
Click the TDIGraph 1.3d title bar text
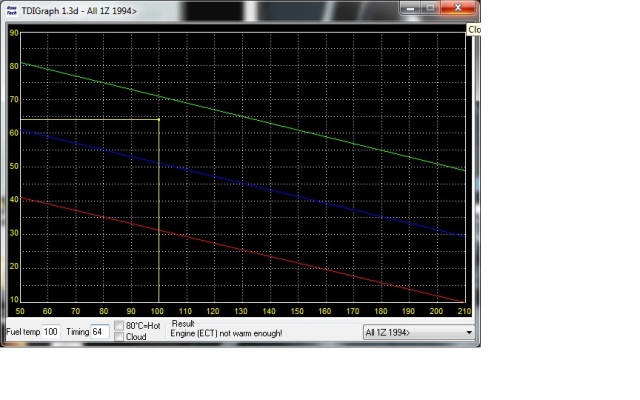coord(78,8)
